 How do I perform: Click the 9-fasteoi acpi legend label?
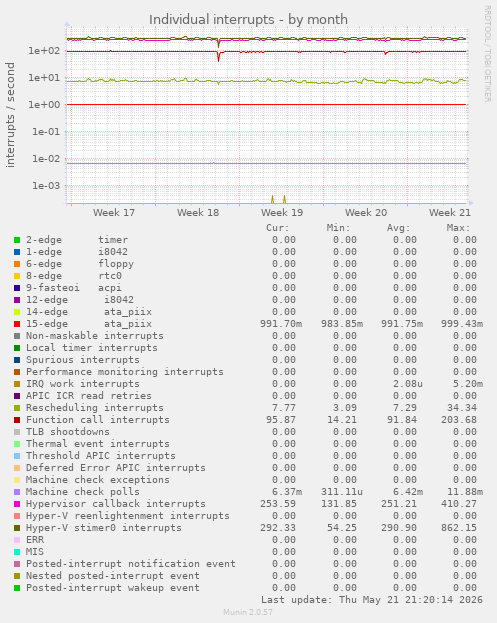74,288
